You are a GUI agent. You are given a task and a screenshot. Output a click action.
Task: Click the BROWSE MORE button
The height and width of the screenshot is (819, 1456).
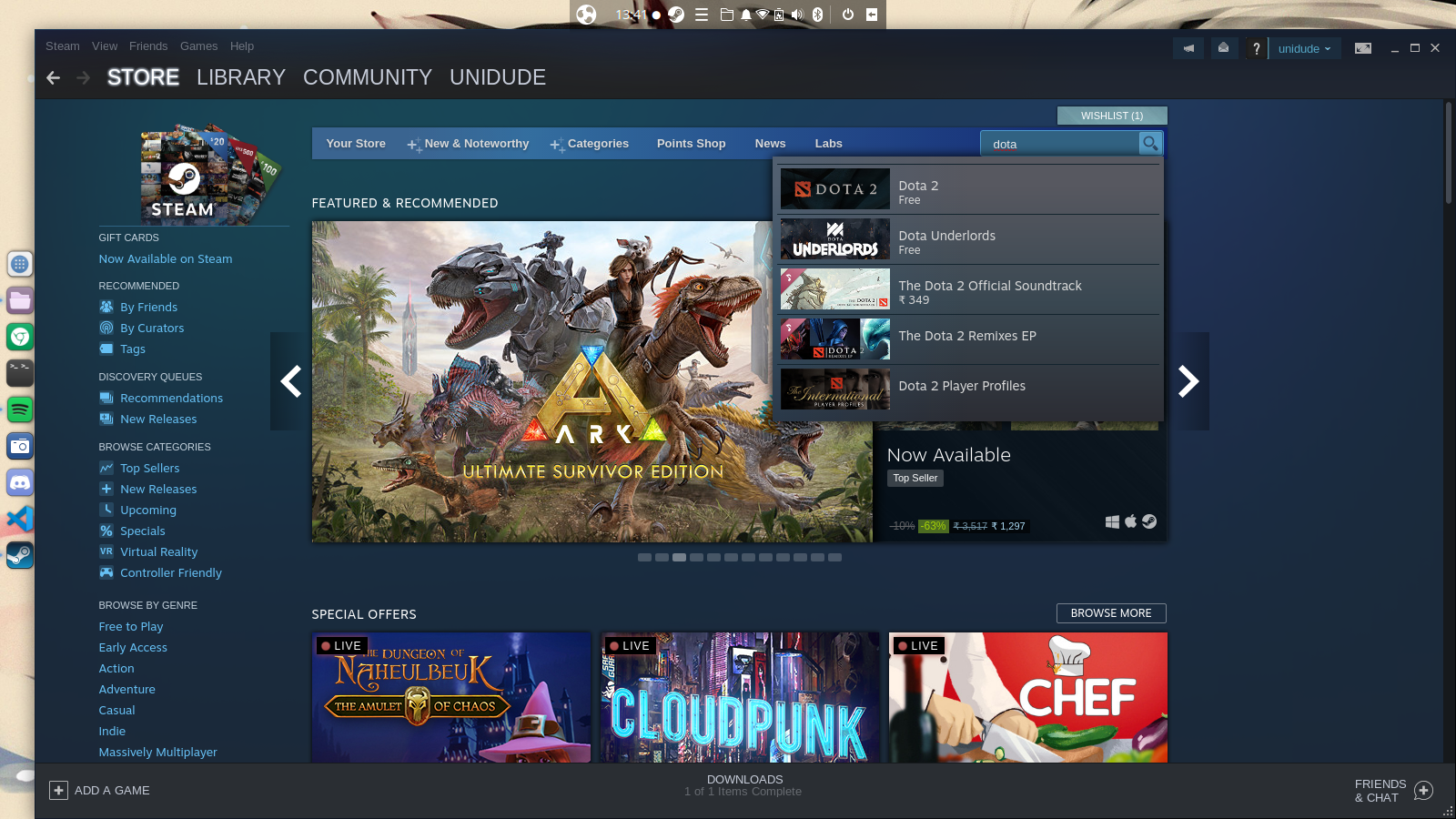pyautogui.click(x=1111, y=613)
